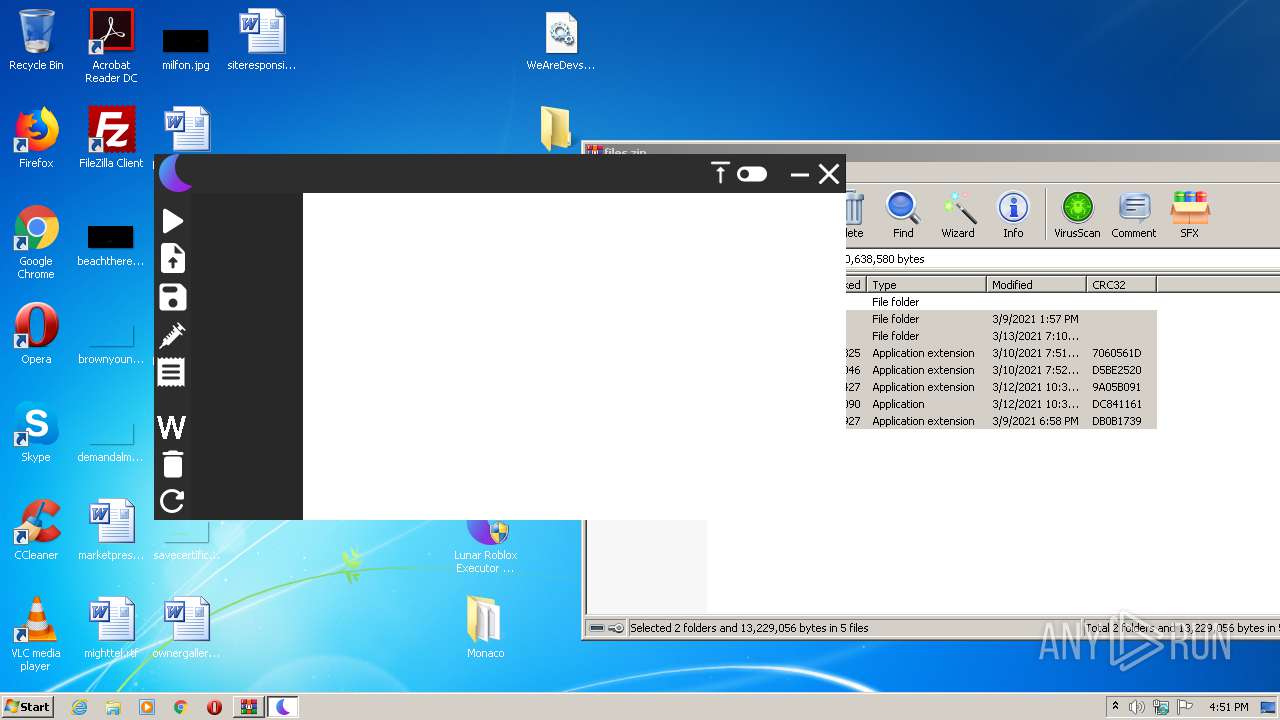Open Comment in WinRAR toolbar
Viewport: 1280px width, 720px height.
1133,215
